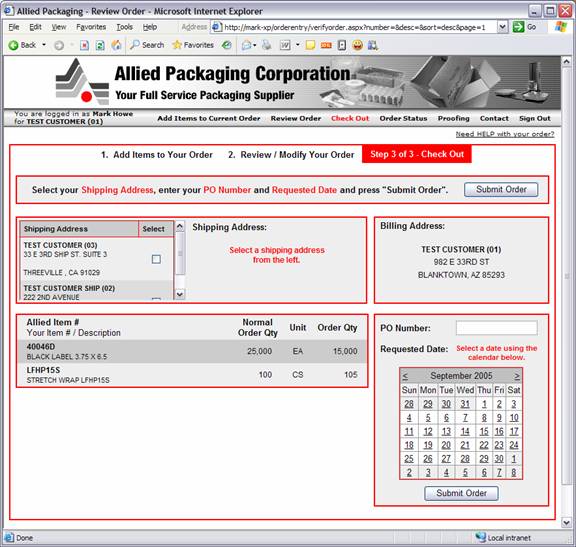Viewport: 576px width, 547px height.
Task: Click the Allied Packaging logo
Action: pyautogui.click(x=82, y=82)
